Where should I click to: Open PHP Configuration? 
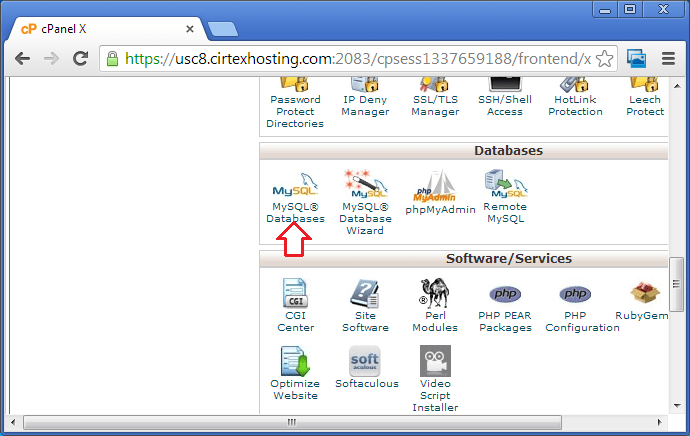(574, 295)
